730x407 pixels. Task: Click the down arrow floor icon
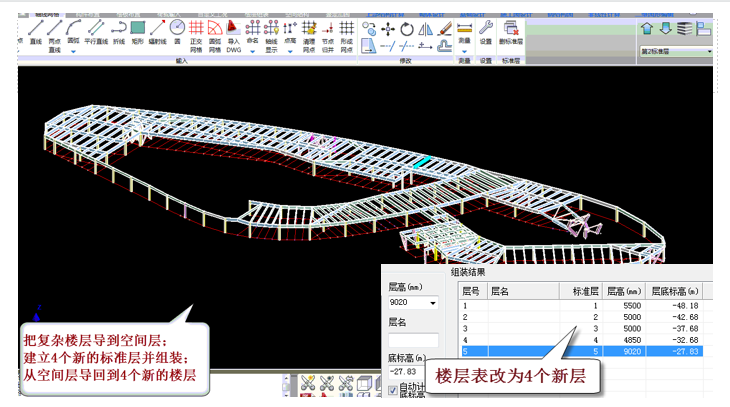(666, 28)
